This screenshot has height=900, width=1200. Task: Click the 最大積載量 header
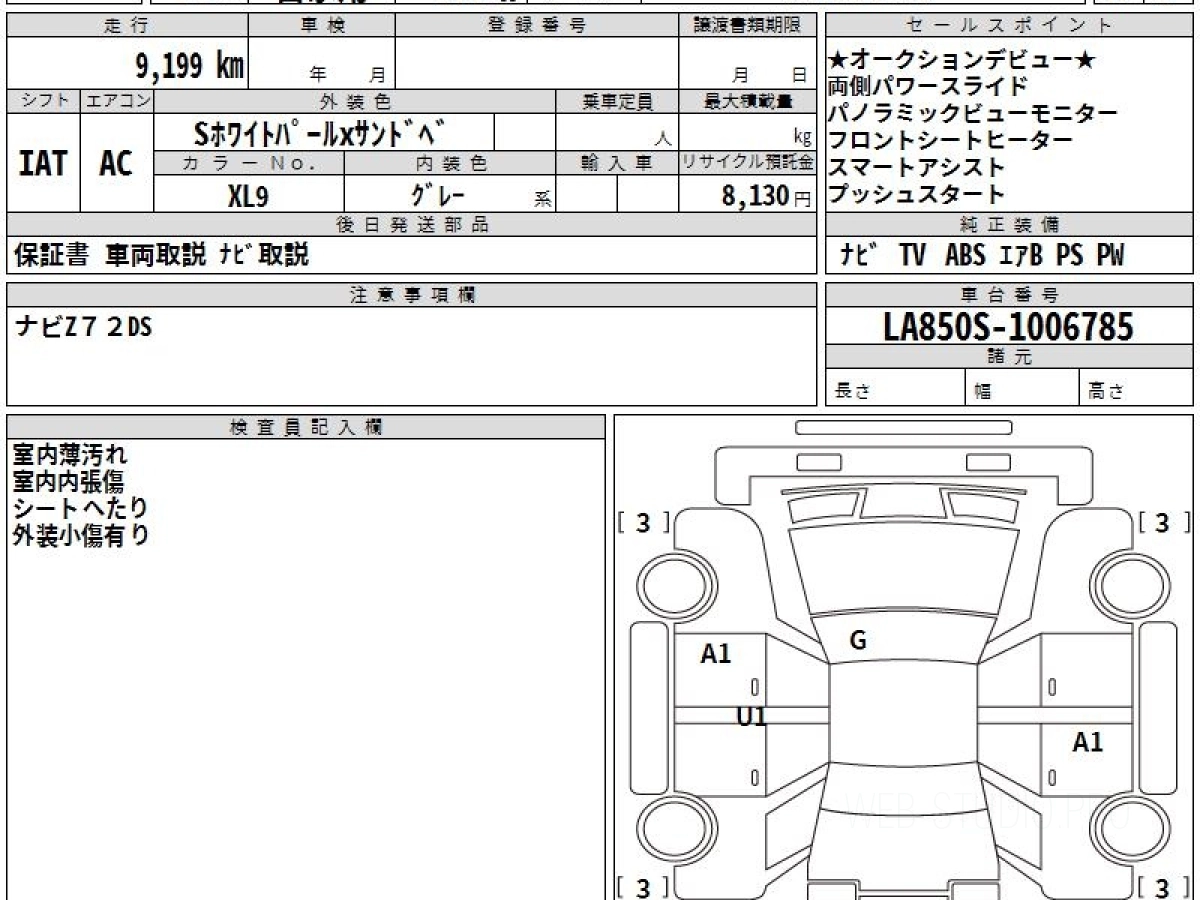[x=748, y=101]
